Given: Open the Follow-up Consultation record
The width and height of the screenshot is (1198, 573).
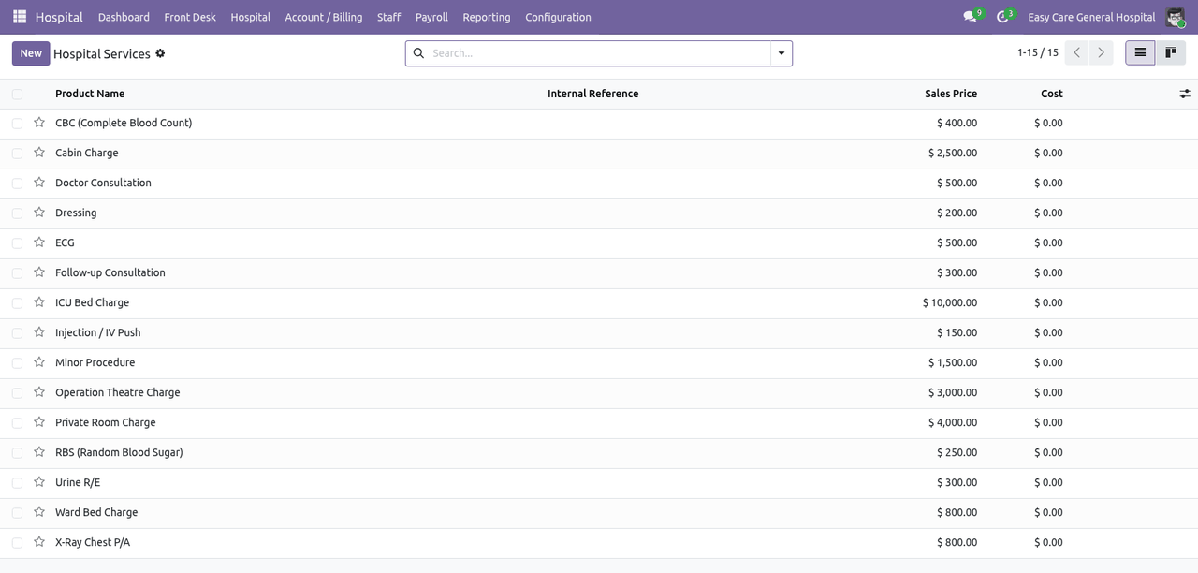Looking at the screenshot, I should [x=110, y=272].
